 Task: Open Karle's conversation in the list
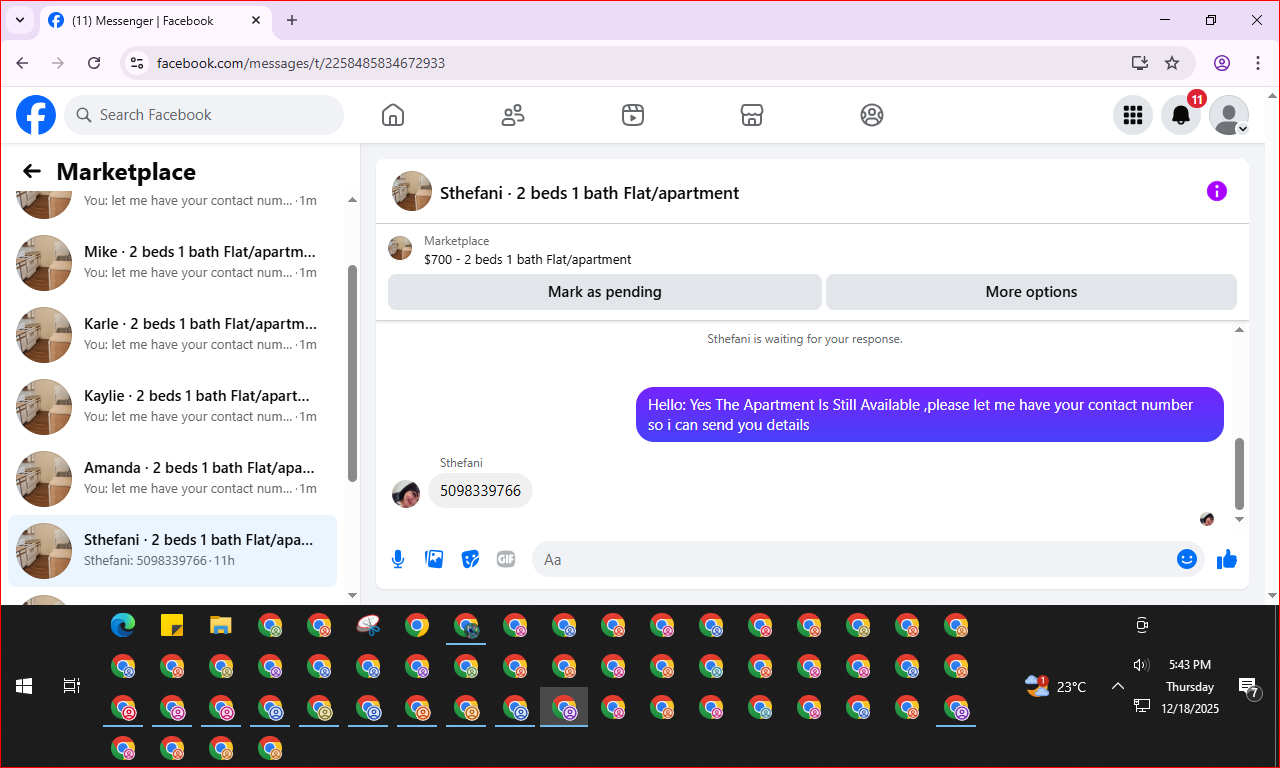click(x=173, y=335)
